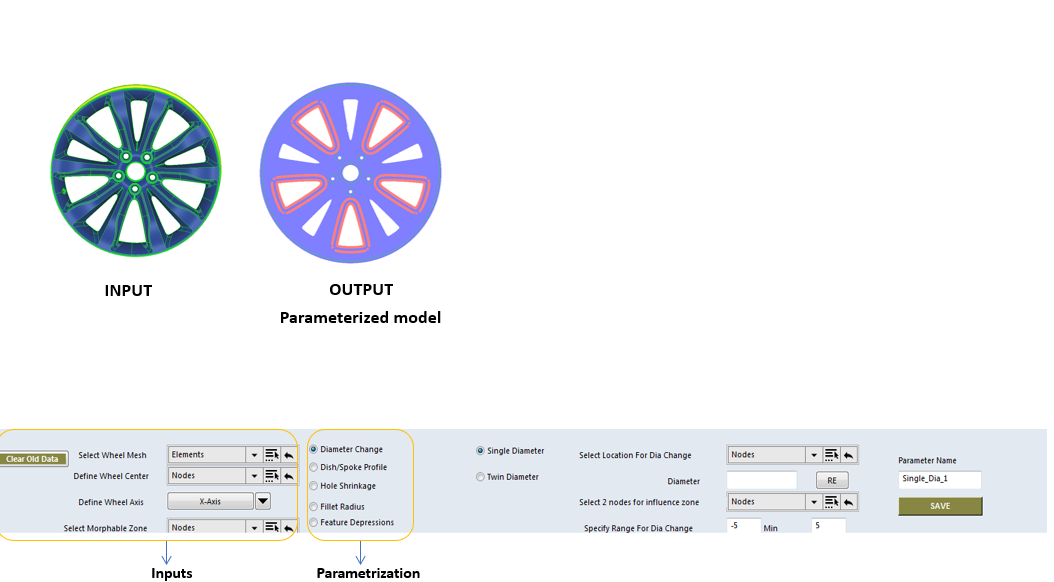The height and width of the screenshot is (582, 1054).
Task: Choose the Single Diameter option
Action: (x=480, y=451)
